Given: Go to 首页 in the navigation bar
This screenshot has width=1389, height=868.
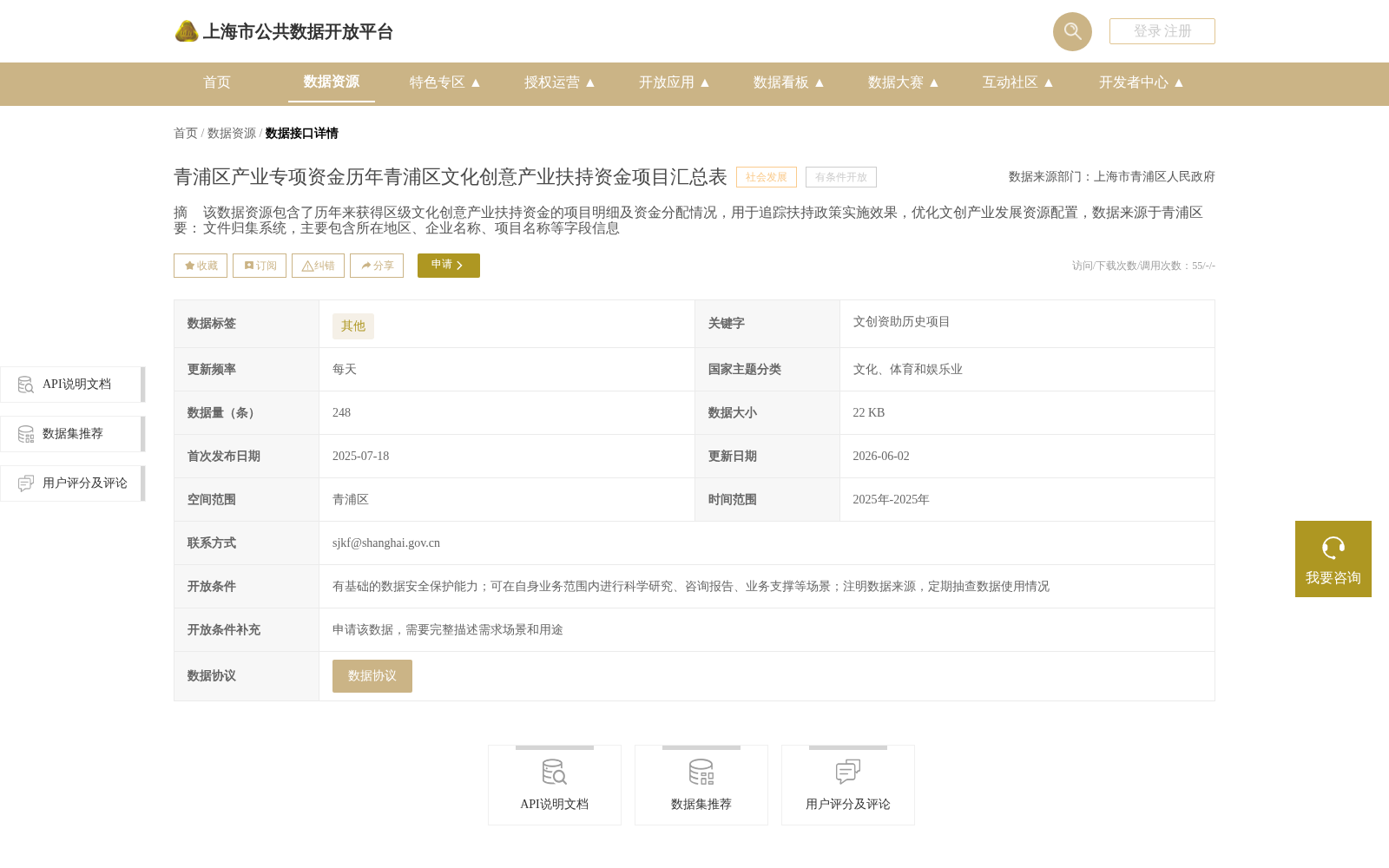Looking at the screenshot, I should [217, 82].
